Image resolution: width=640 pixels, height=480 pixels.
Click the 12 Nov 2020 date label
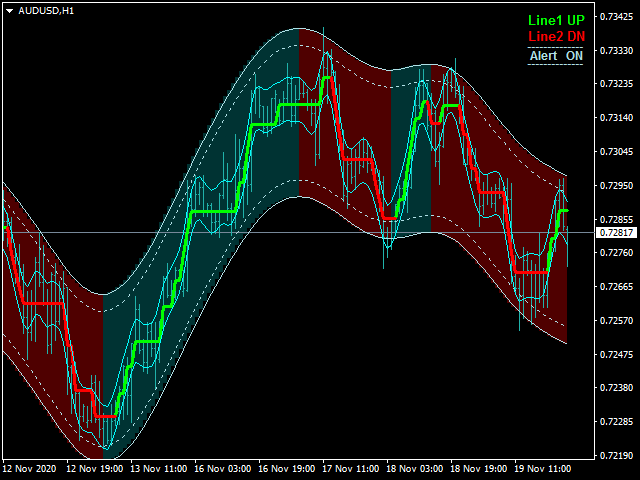point(29,469)
